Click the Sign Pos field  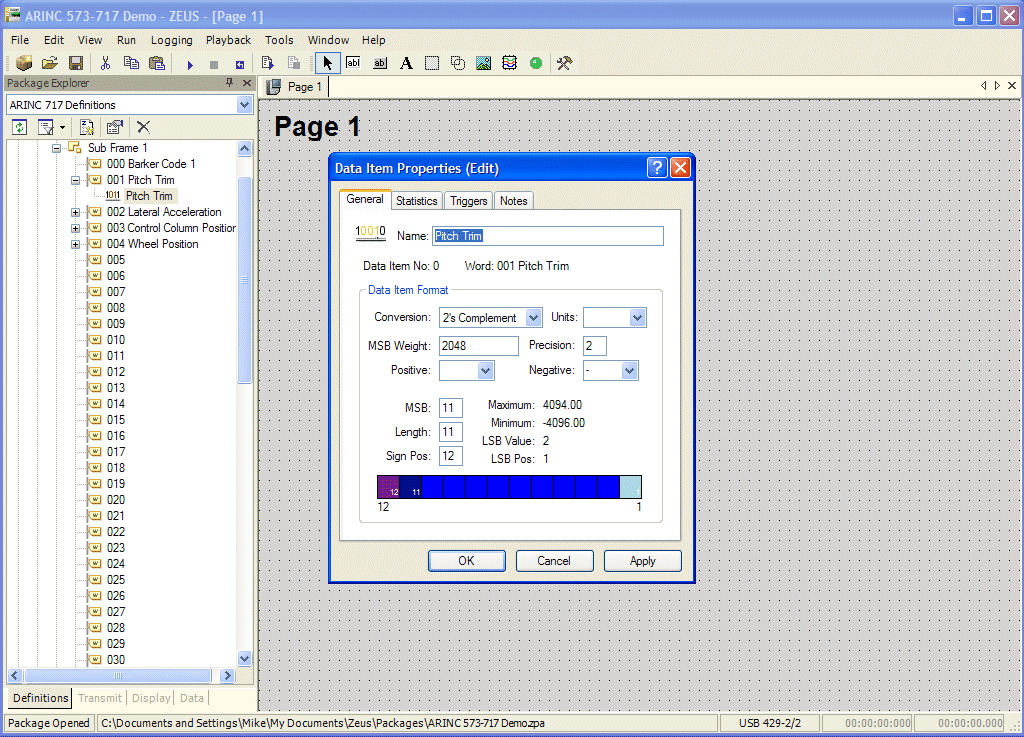[x=451, y=456]
